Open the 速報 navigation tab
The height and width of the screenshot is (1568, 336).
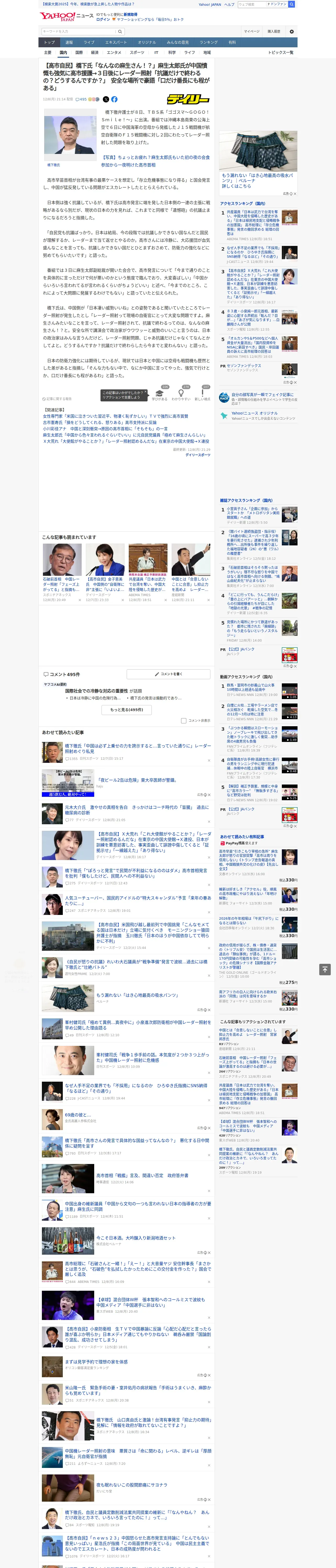point(69,43)
